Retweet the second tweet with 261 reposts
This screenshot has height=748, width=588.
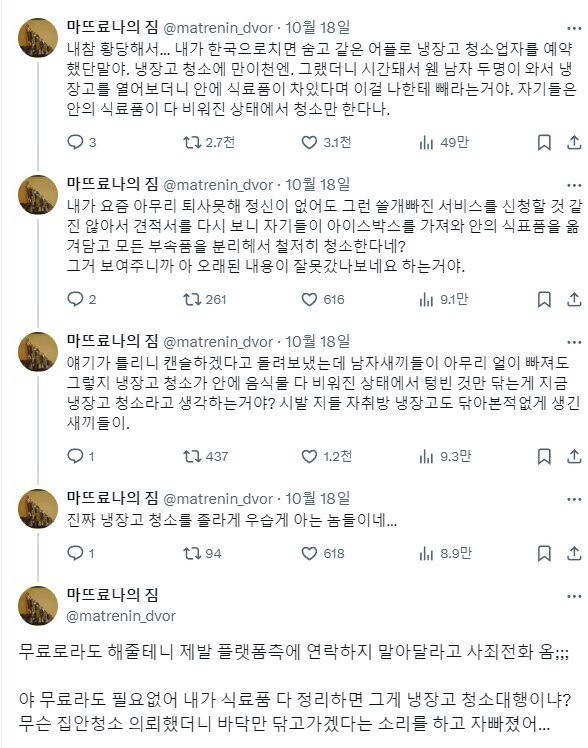[x=205, y=300]
